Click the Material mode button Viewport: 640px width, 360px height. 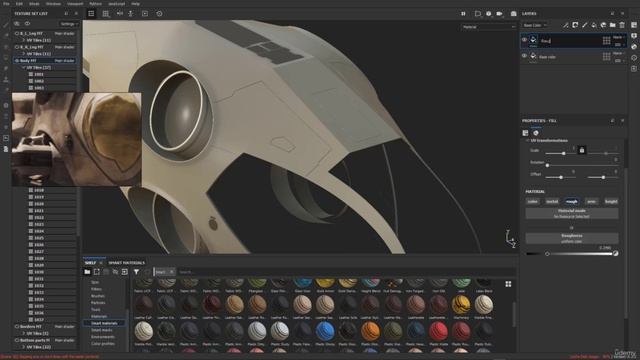point(572,213)
